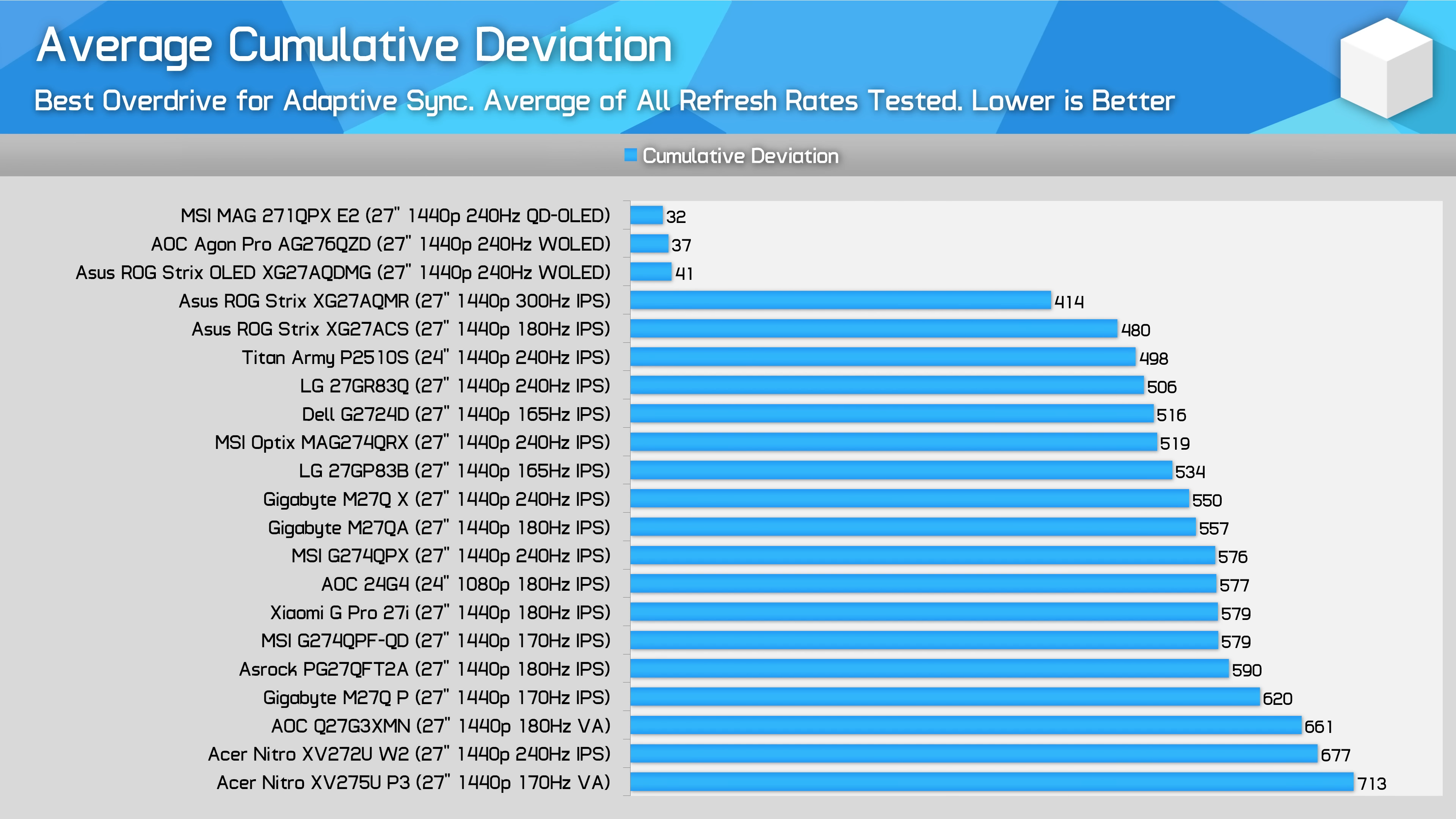The image size is (1456, 819).
Task: Select the Gigabyte M27Q X label
Action: [437, 499]
